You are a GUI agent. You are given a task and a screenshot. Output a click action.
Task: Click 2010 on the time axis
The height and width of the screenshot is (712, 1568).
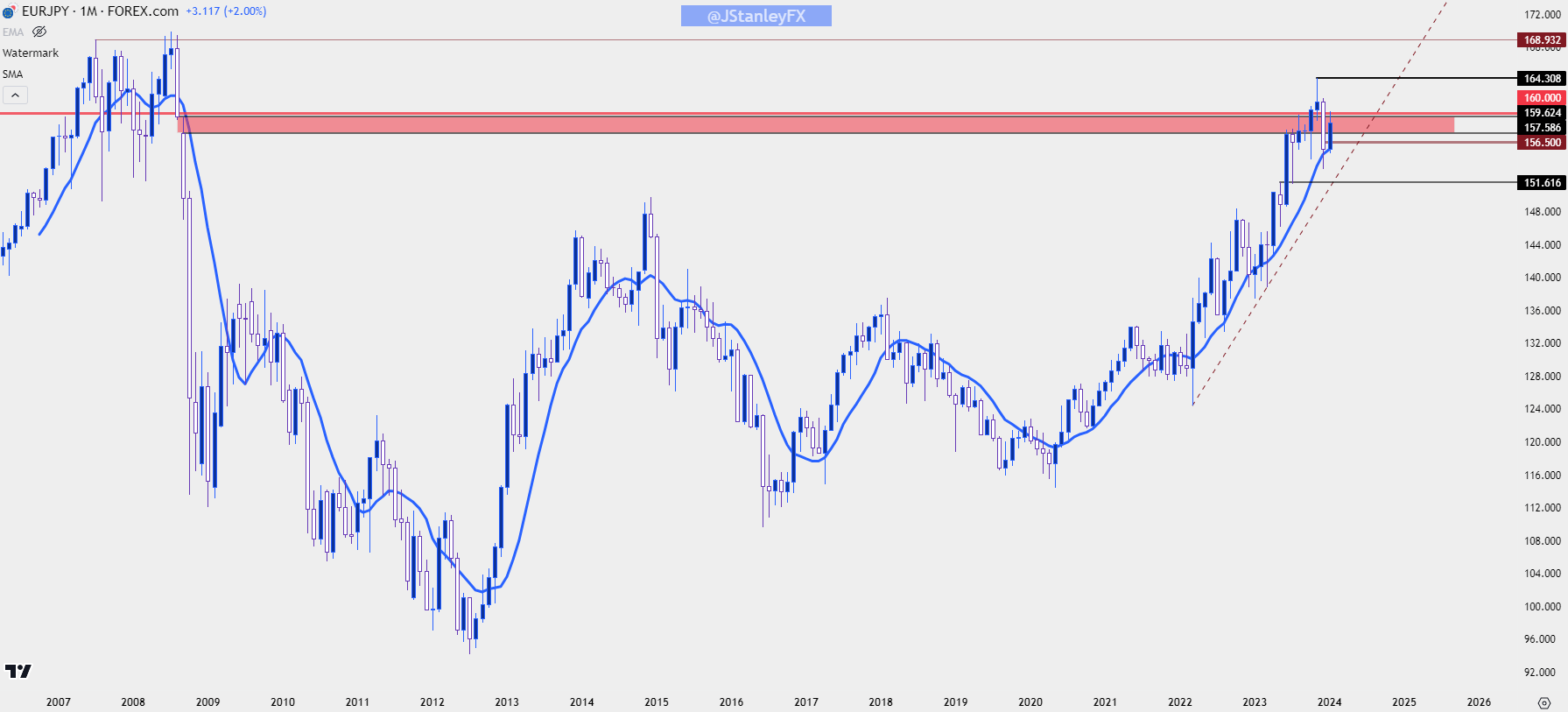coord(283,702)
